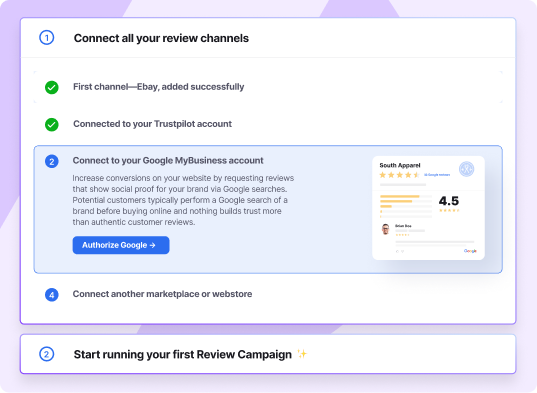Click the Authorize Google button
The image size is (537, 393).
click(x=121, y=245)
